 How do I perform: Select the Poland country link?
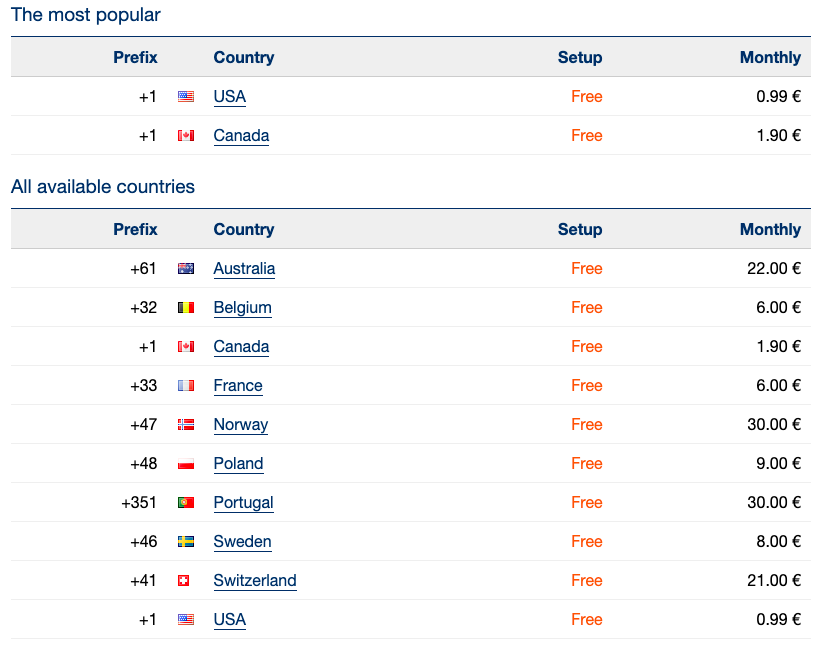[x=238, y=464]
